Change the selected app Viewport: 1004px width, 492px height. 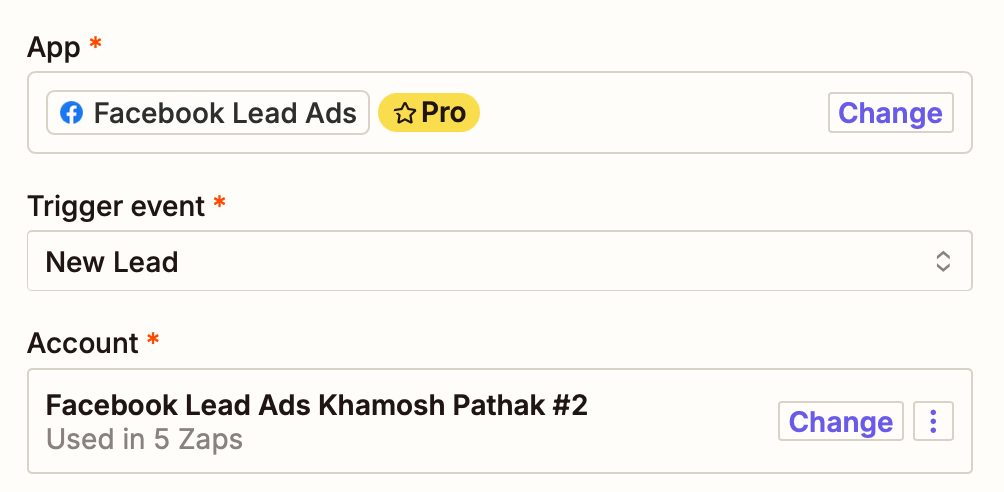click(890, 113)
